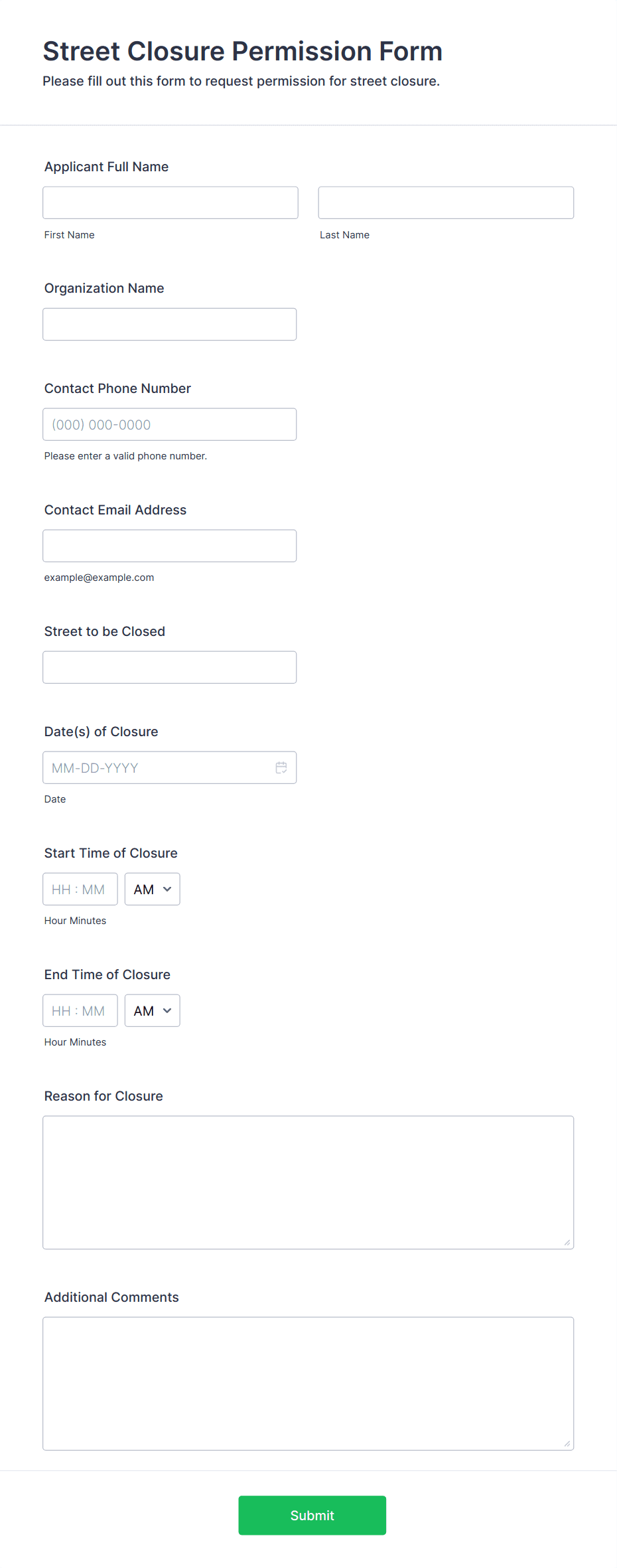Screen dimensions: 617x1568
Task: Expand the End Time AM/PM dropdown
Action: (x=153, y=1010)
